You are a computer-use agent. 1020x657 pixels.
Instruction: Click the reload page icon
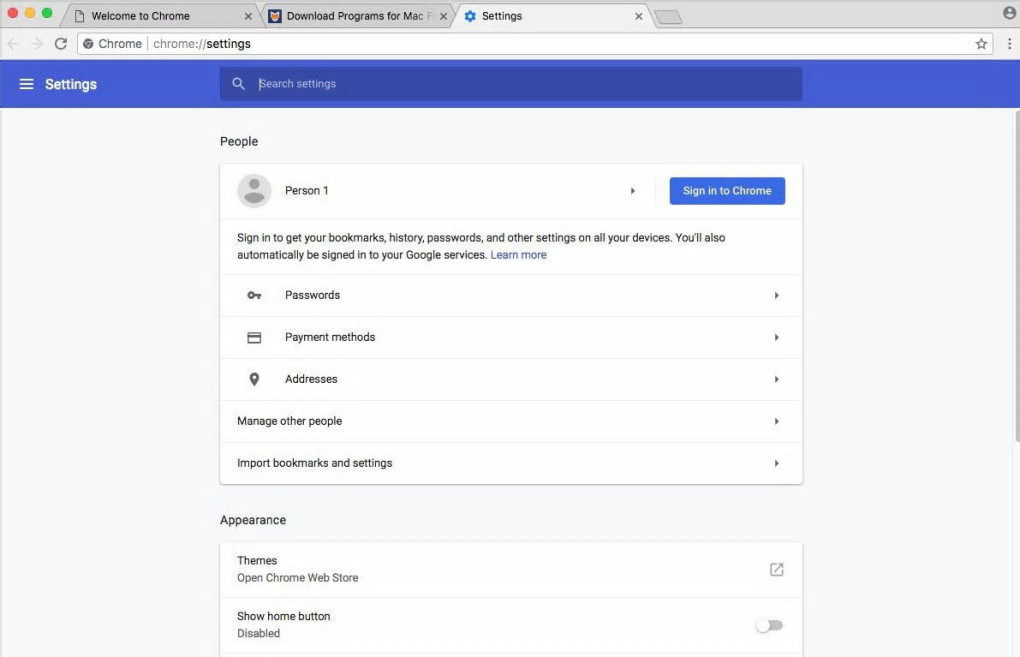pyautogui.click(x=61, y=44)
